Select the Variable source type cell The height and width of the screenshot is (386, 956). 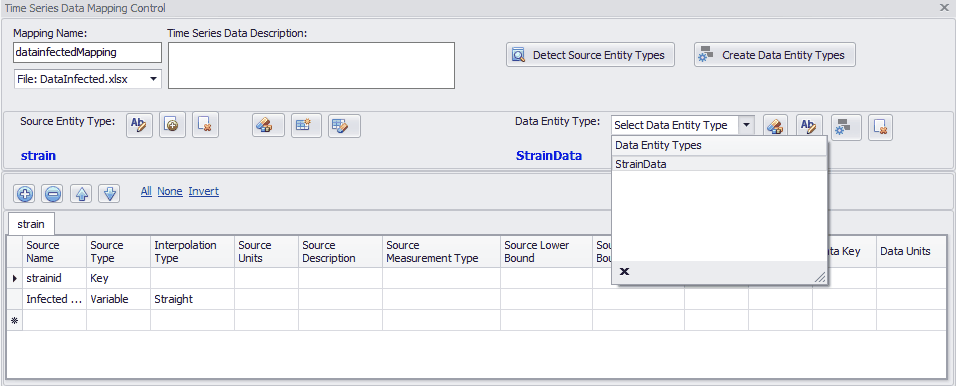[x=118, y=299]
